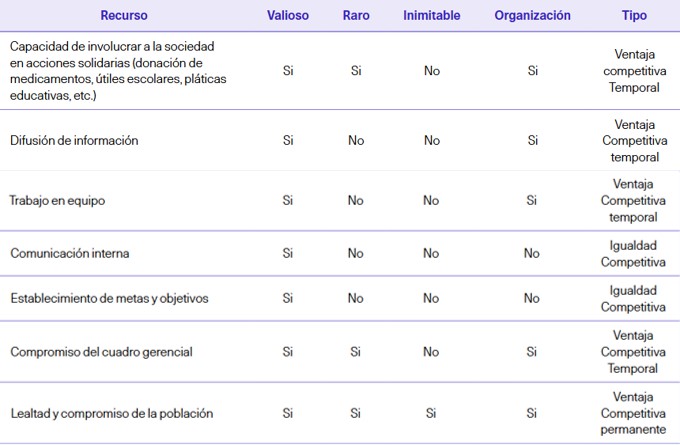
Task: Click Organización 'No' for Comunicación interna
Action: click(x=532, y=254)
